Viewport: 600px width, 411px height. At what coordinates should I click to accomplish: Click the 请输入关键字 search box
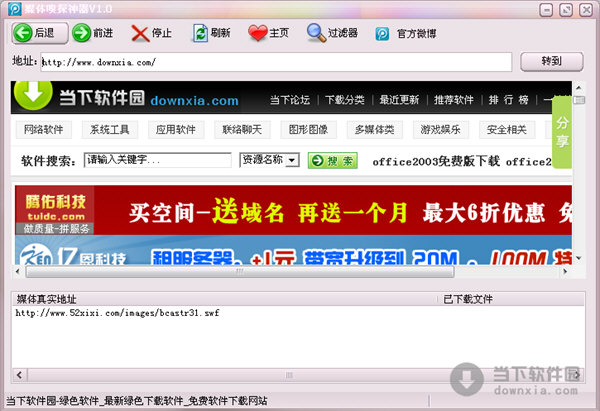click(x=158, y=160)
